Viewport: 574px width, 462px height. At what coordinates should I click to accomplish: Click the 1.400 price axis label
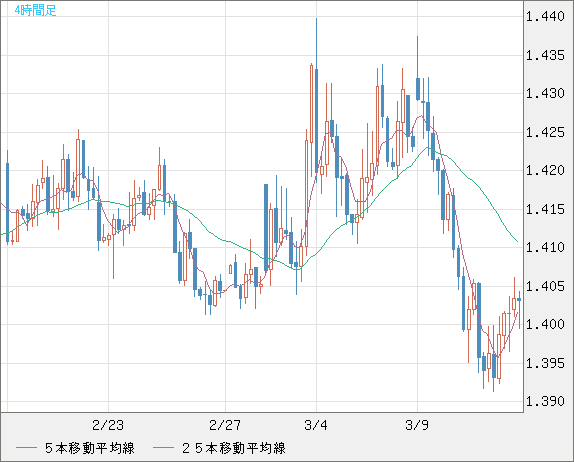(545, 324)
